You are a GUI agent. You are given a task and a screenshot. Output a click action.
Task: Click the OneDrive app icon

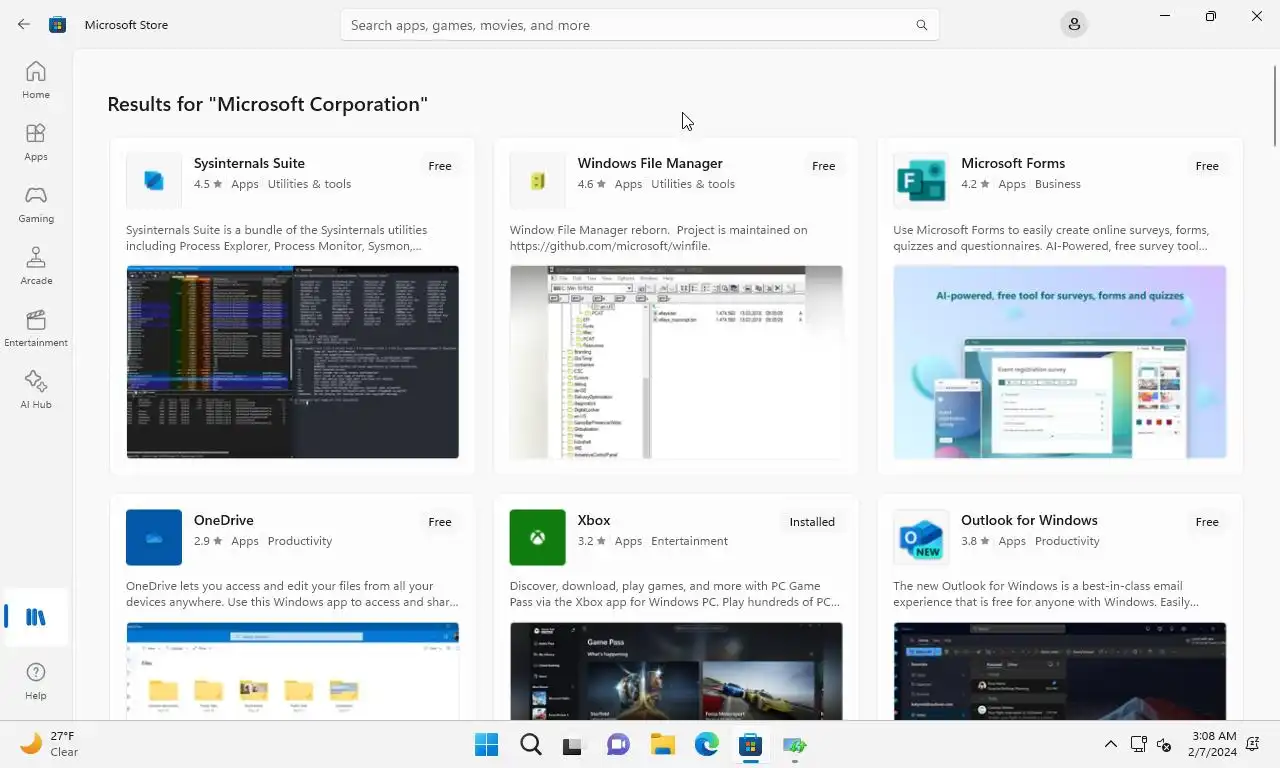pyautogui.click(x=154, y=537)
